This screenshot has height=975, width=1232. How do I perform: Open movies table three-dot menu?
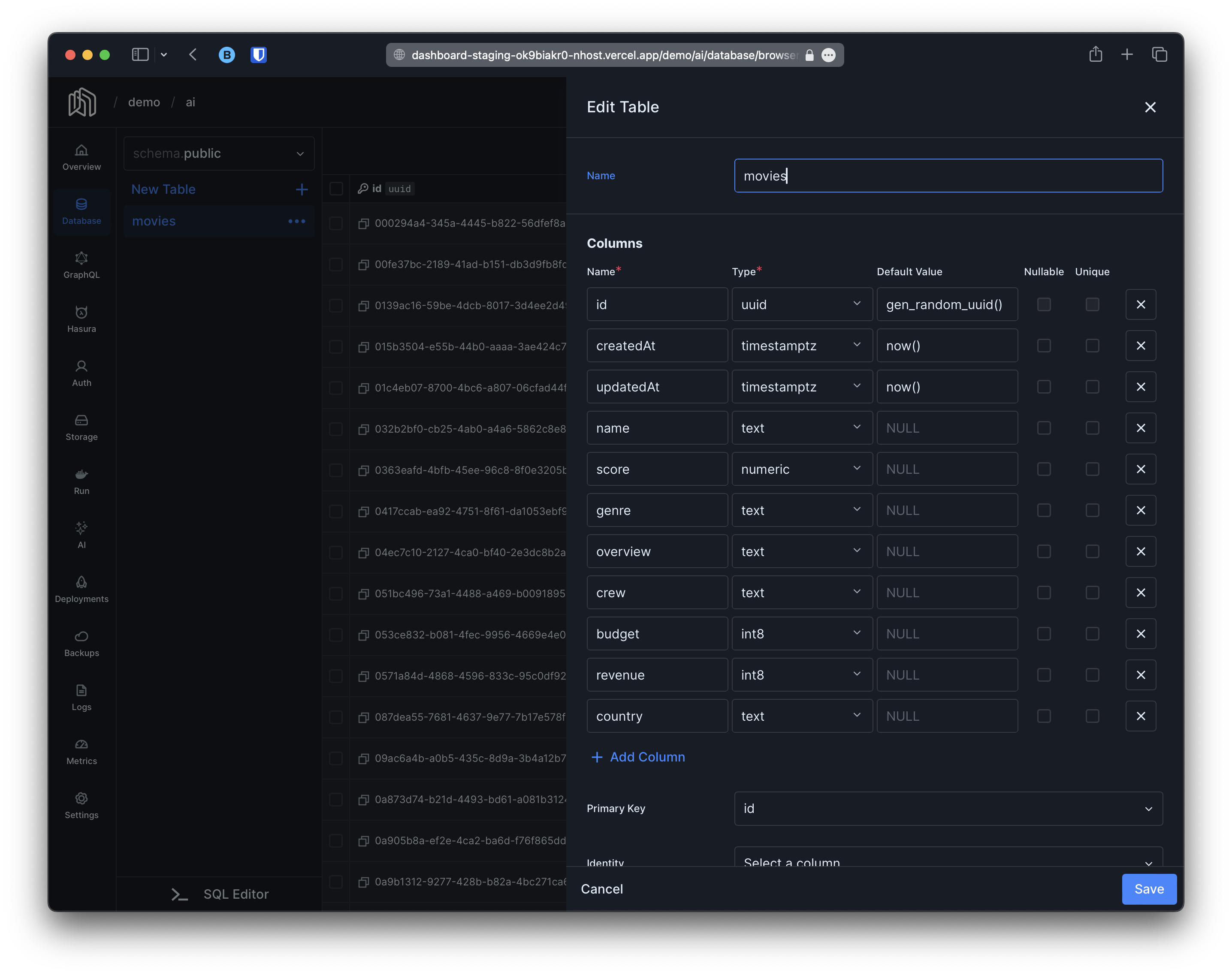point(296,222)
